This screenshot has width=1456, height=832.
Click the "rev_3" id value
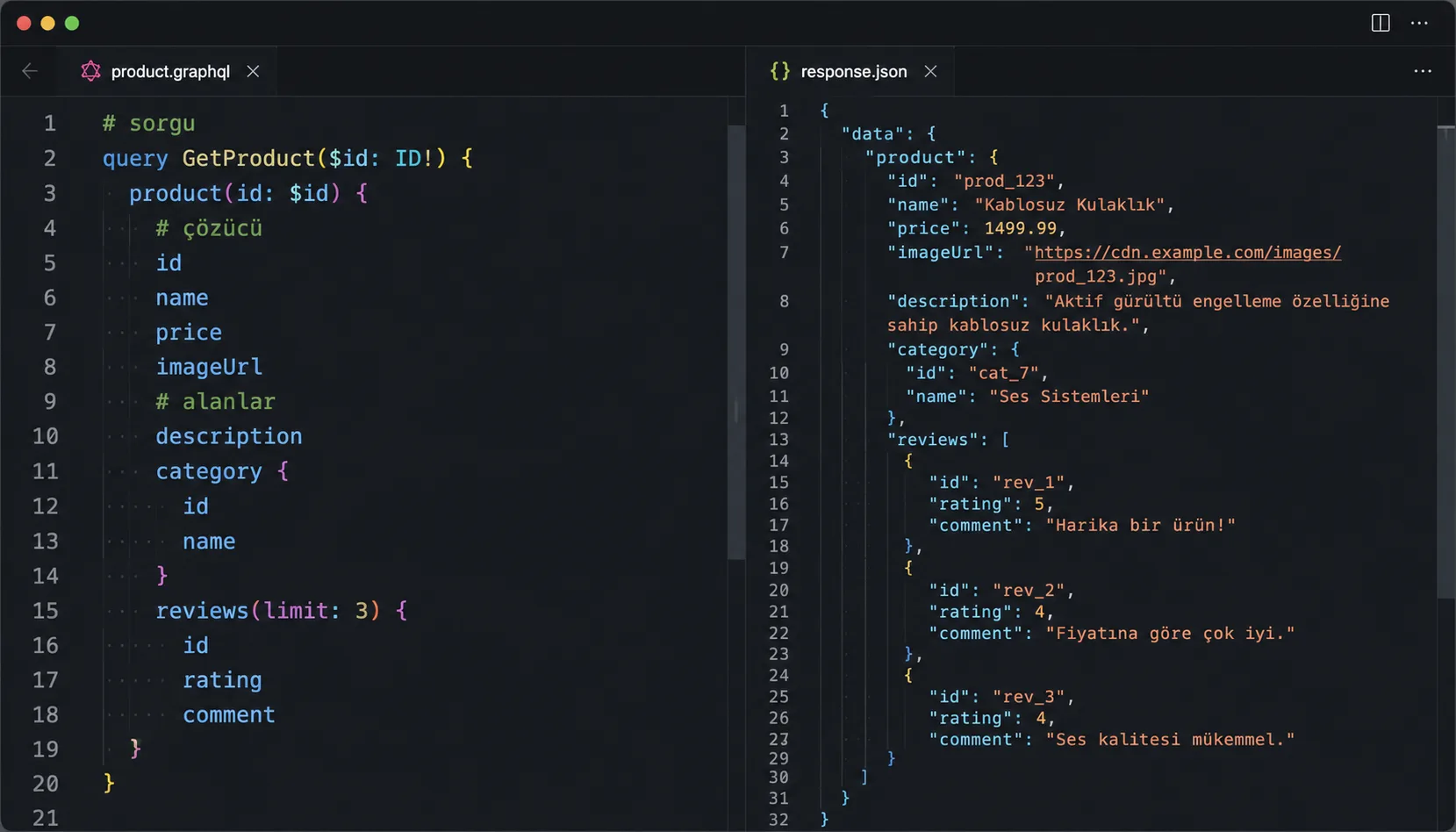tap(1029, 697)
